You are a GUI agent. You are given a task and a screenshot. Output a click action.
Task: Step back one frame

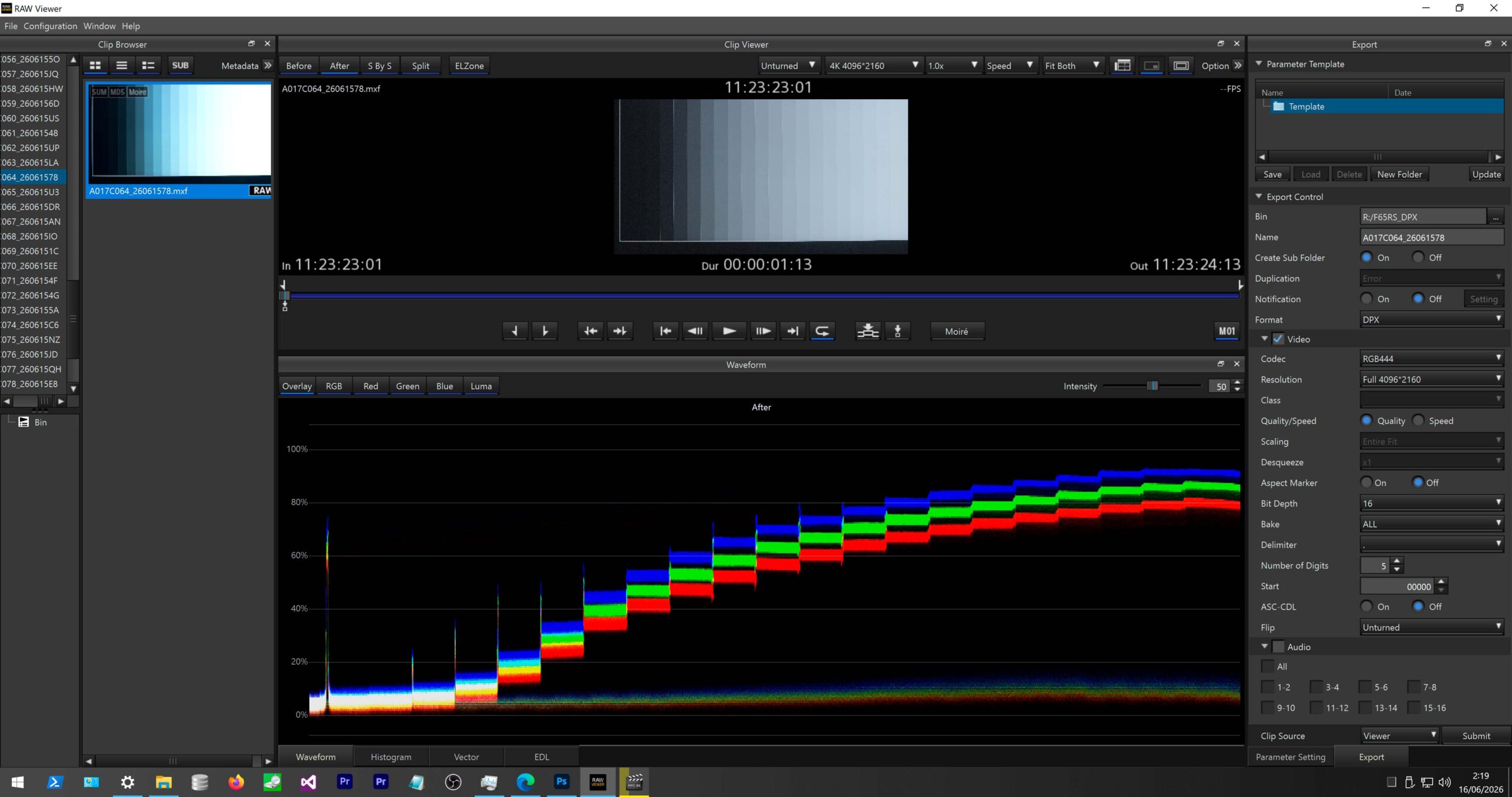click(696, 331)
